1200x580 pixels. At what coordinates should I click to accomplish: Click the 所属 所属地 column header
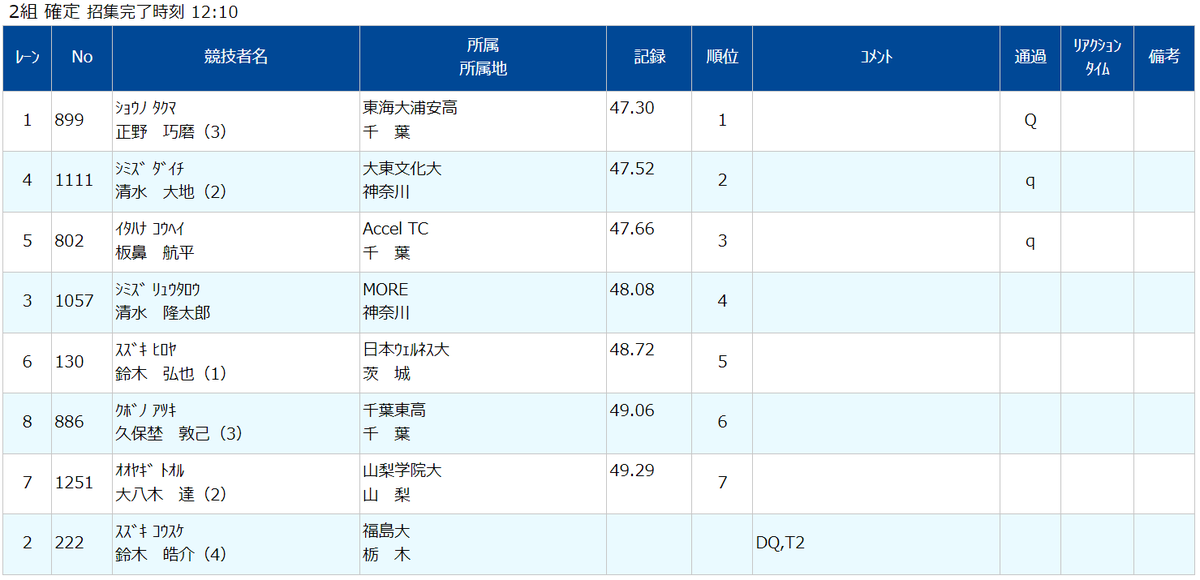point(483,58)
